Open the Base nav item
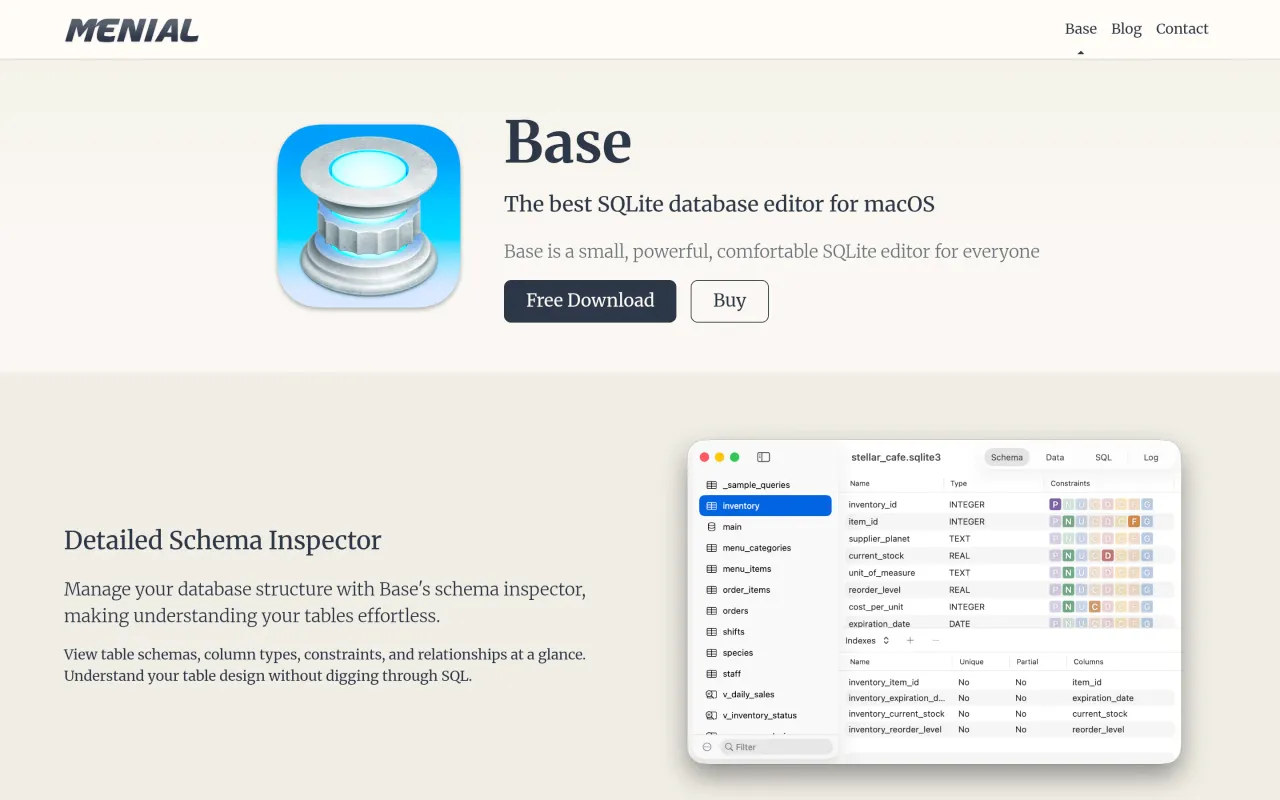The height and width of the screenshot is (800, 1280). [1081, 29]
